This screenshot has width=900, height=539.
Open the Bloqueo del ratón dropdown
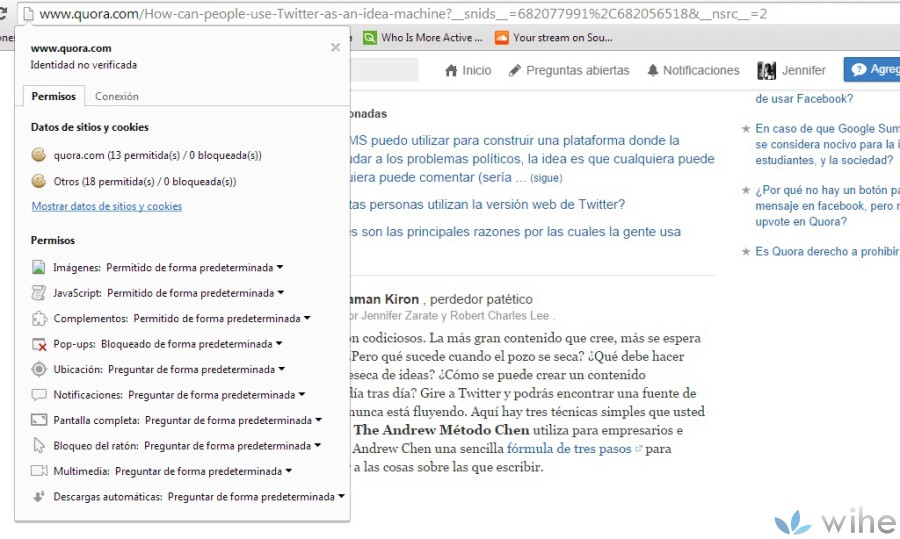tap(232, 445)
